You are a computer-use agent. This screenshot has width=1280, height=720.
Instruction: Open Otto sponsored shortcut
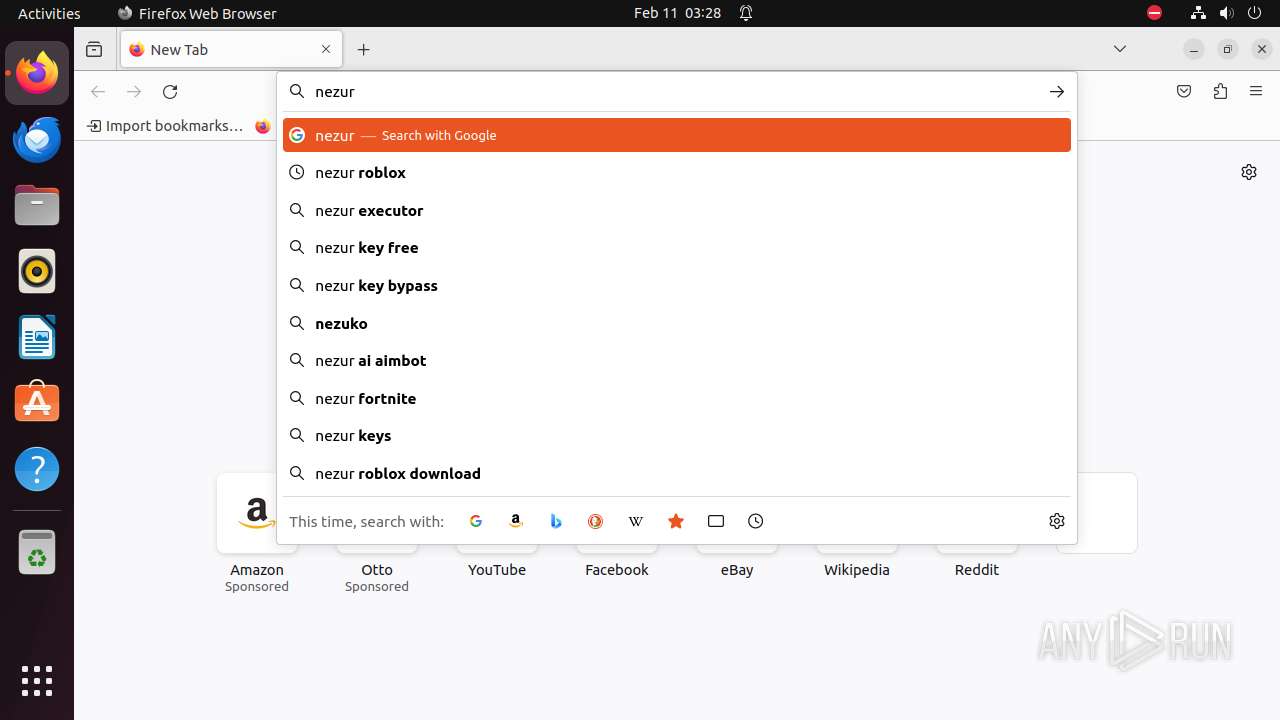point(377,533)
